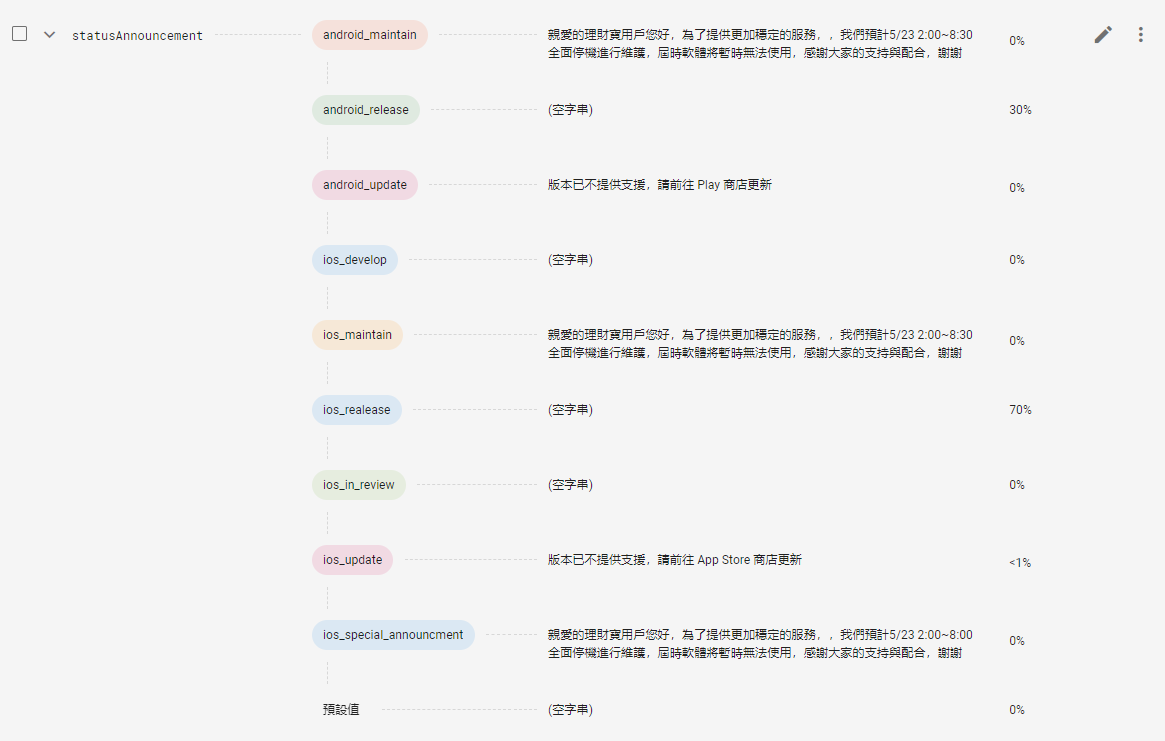Tick the statusAnnouncement checkbox
1165x741 pixels.
[x=20, y=34]
